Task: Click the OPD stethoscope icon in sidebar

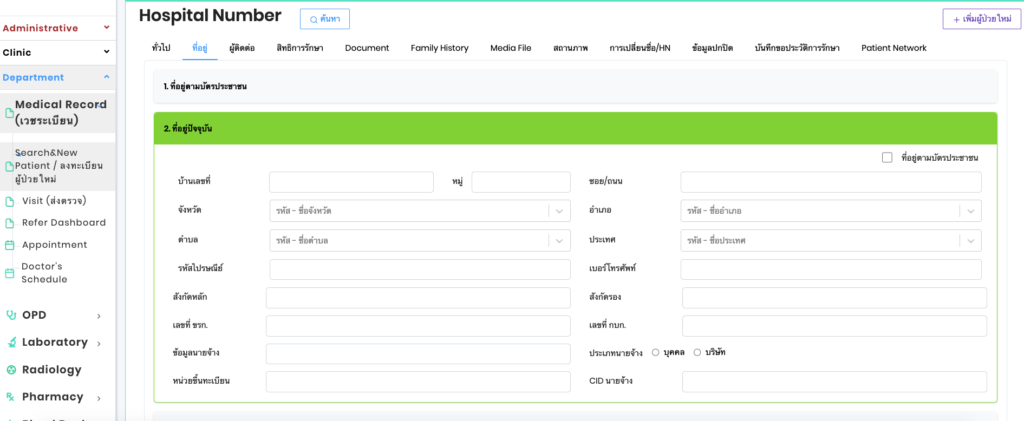Action: click(11, 315)
